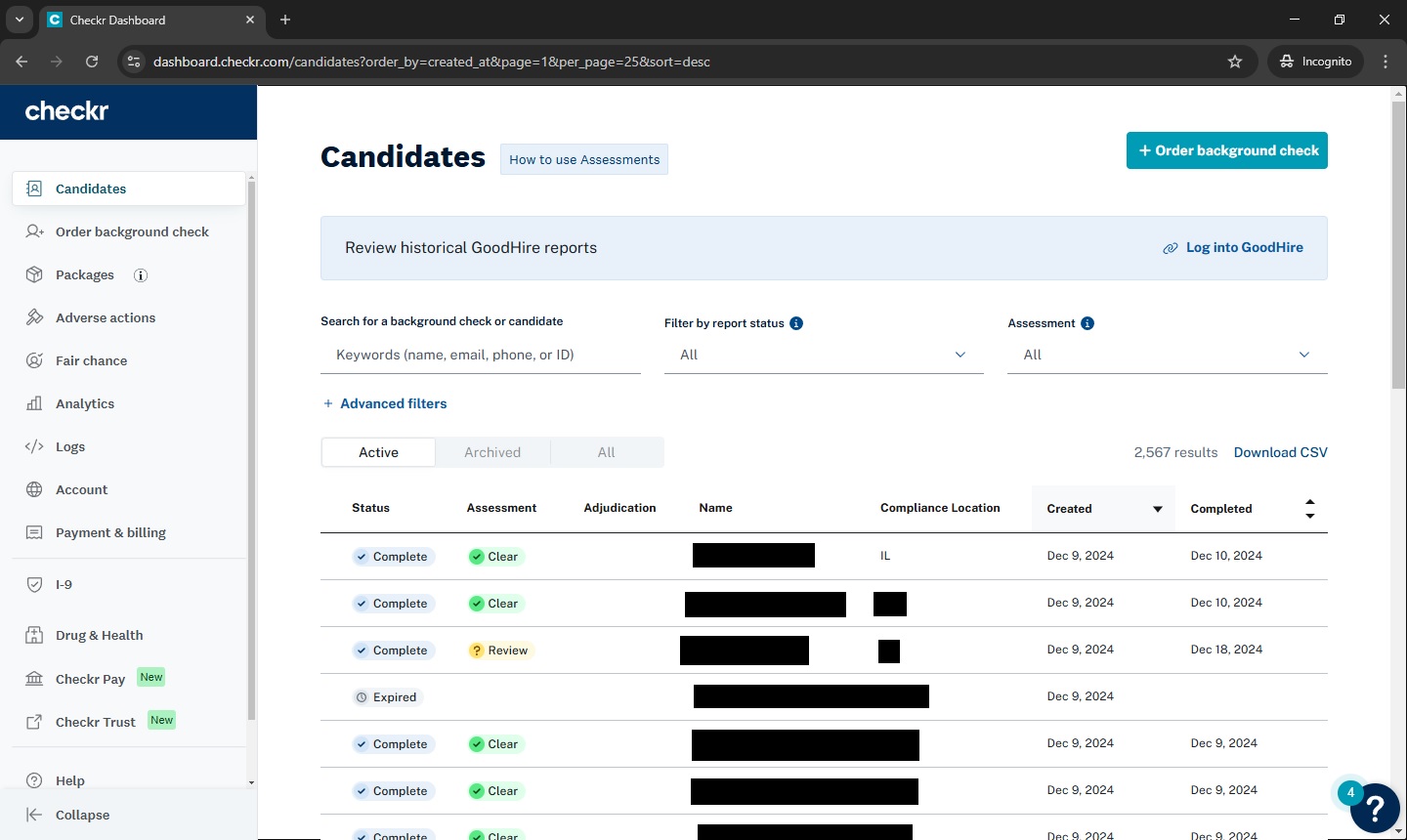The width and height of the screenshot is (1407, 840).
Task: Click the browser address bar URL
Action: pos(432,62)
